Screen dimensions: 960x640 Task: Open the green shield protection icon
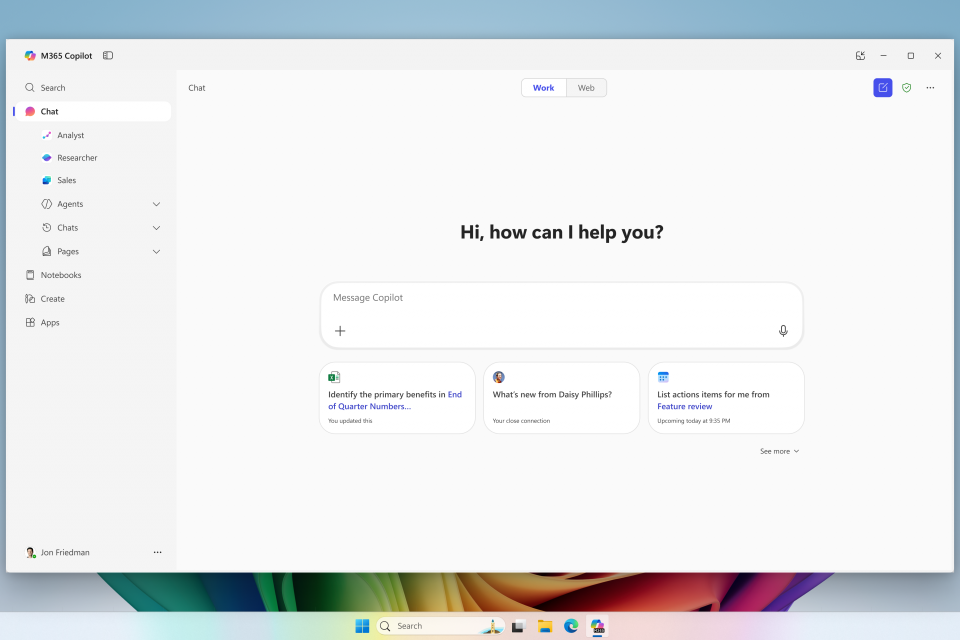pos(907,88)
